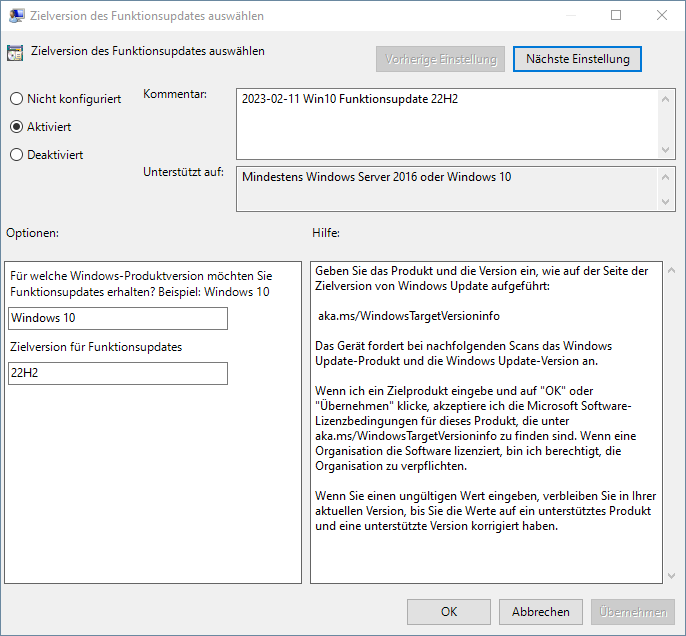The image size is (686, 636).
Task: Click into the Kommentar text box
Action: (447, 124)
